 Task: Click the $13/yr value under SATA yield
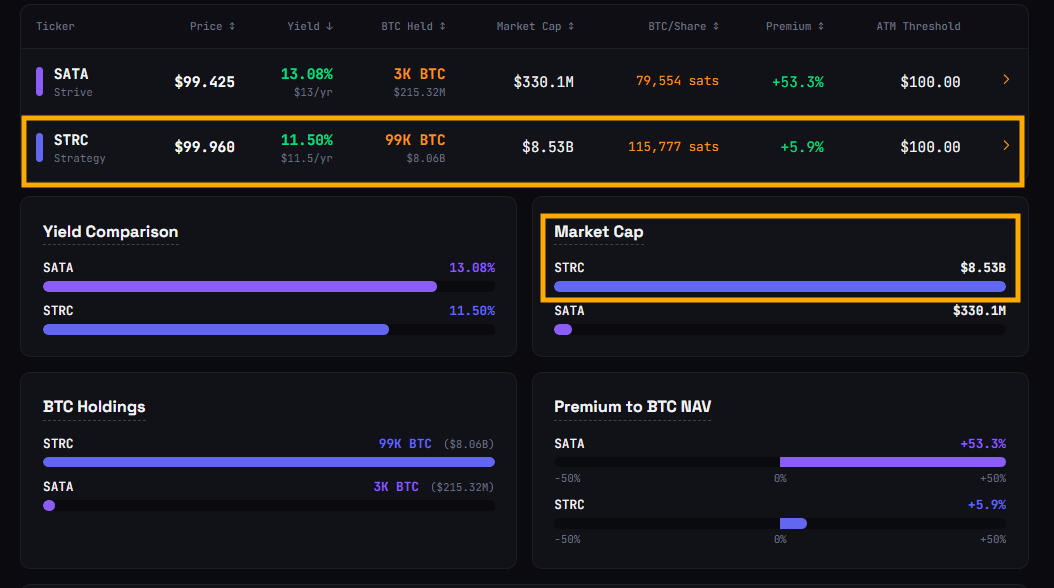coord(313,92)
